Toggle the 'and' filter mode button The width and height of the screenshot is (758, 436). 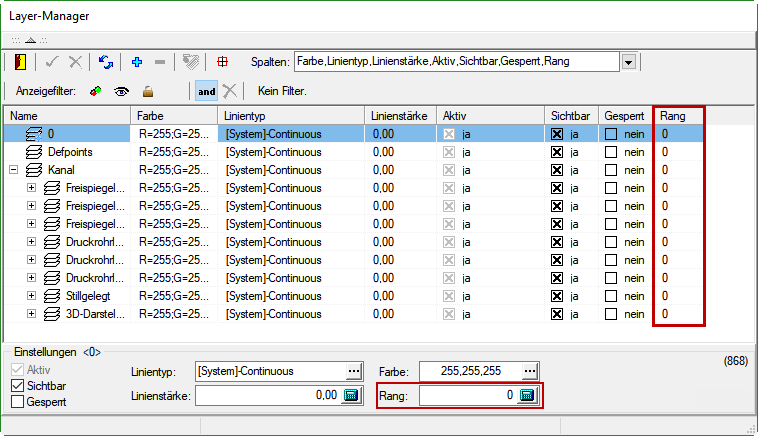(x=206, y=91)
